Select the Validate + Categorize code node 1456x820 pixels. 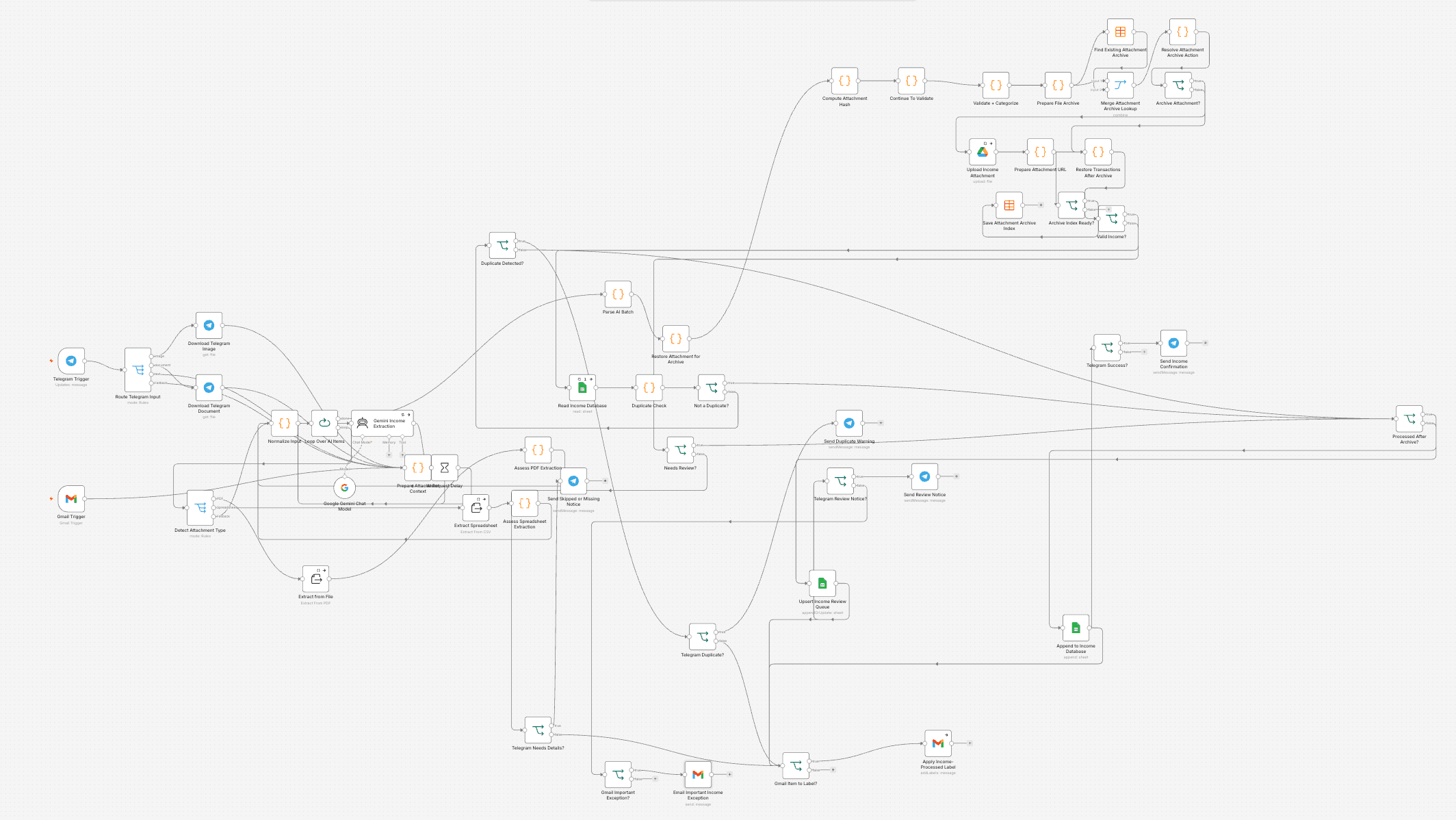click(996, 86)
